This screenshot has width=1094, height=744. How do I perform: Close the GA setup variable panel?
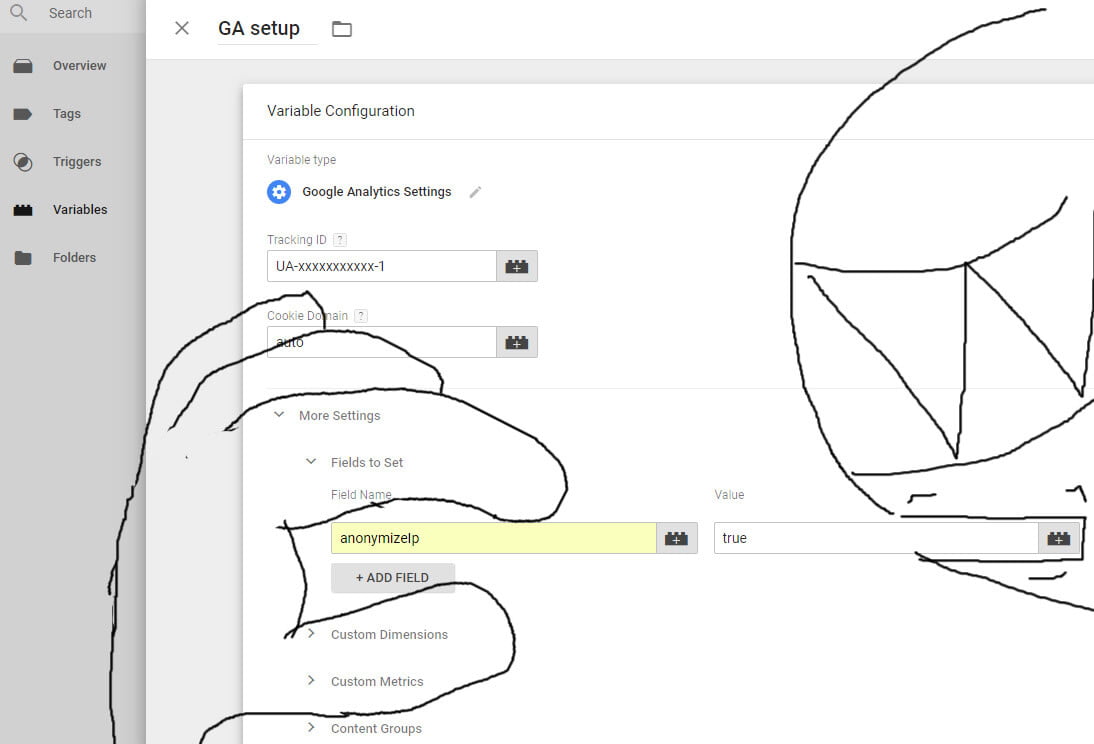coord(182,28)
